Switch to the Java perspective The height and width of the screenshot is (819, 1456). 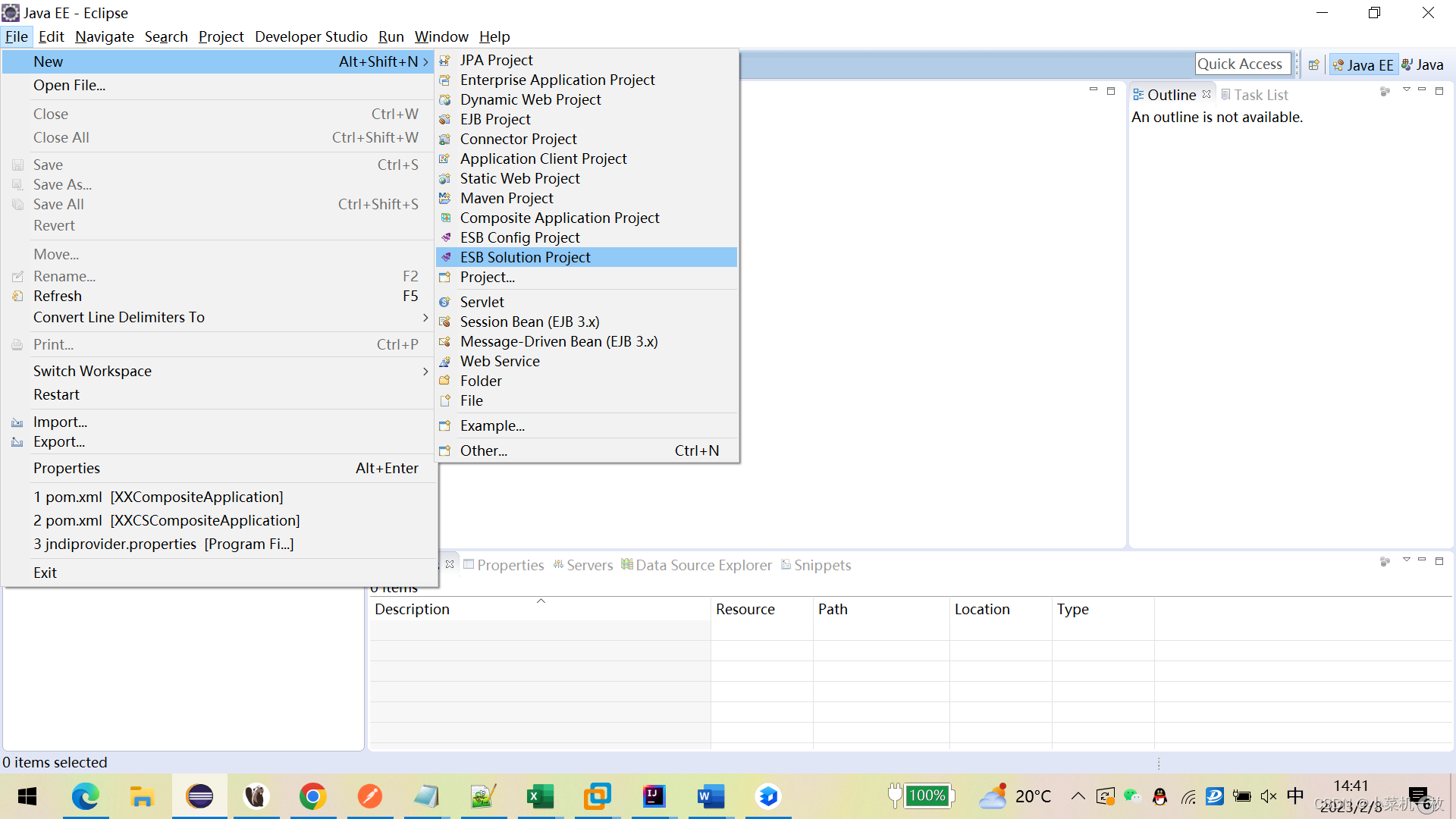[1423, 65]
